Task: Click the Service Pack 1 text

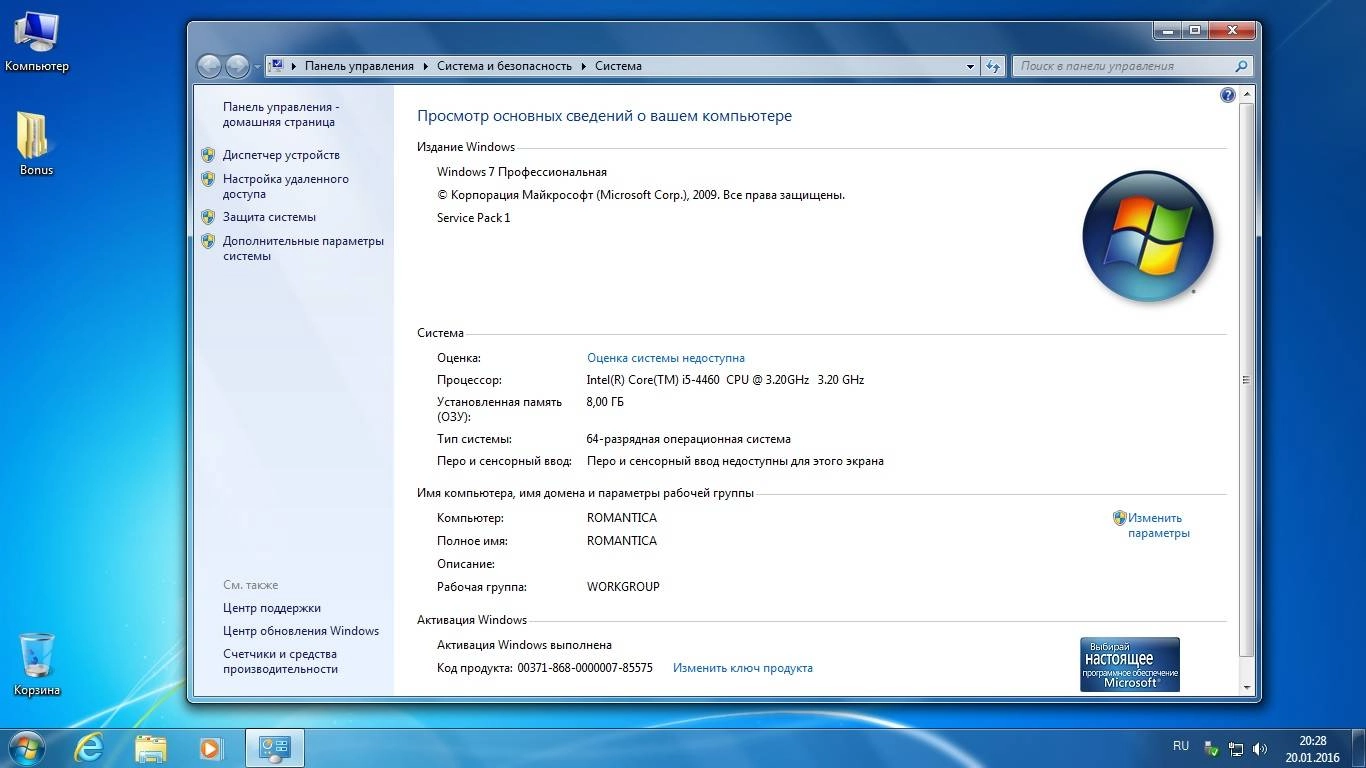Action: point(474,218)
